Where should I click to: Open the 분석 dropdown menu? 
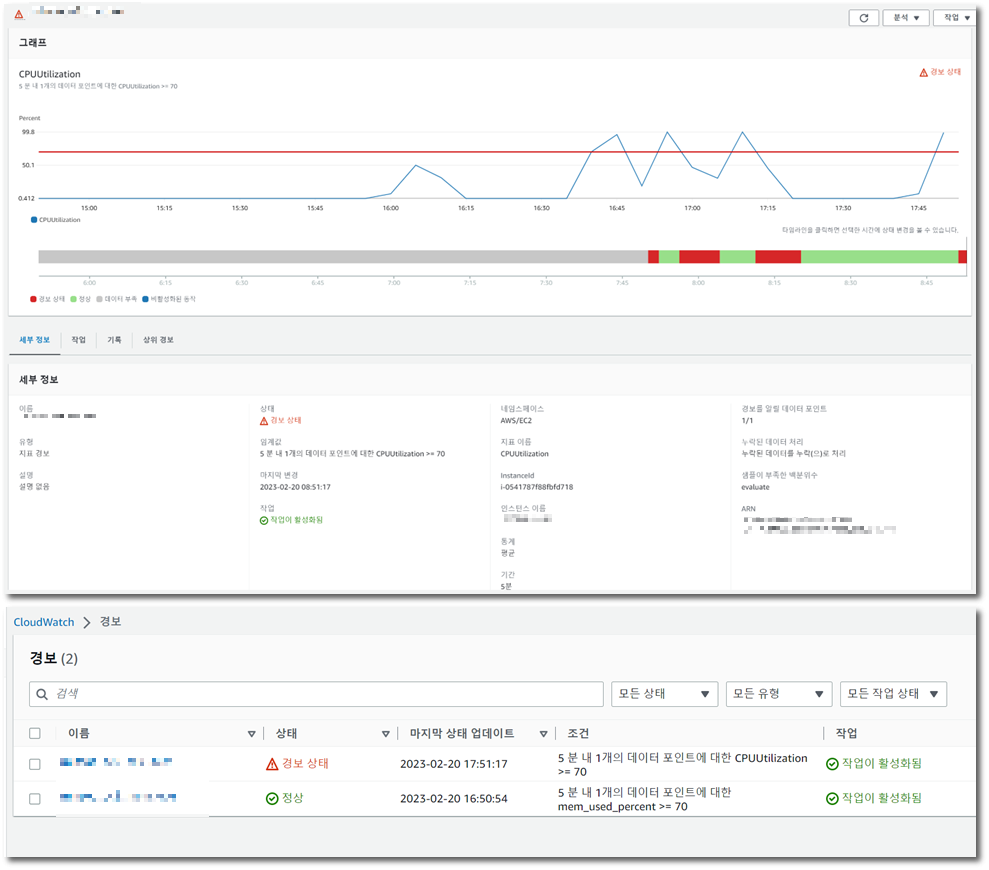point(906,18)
